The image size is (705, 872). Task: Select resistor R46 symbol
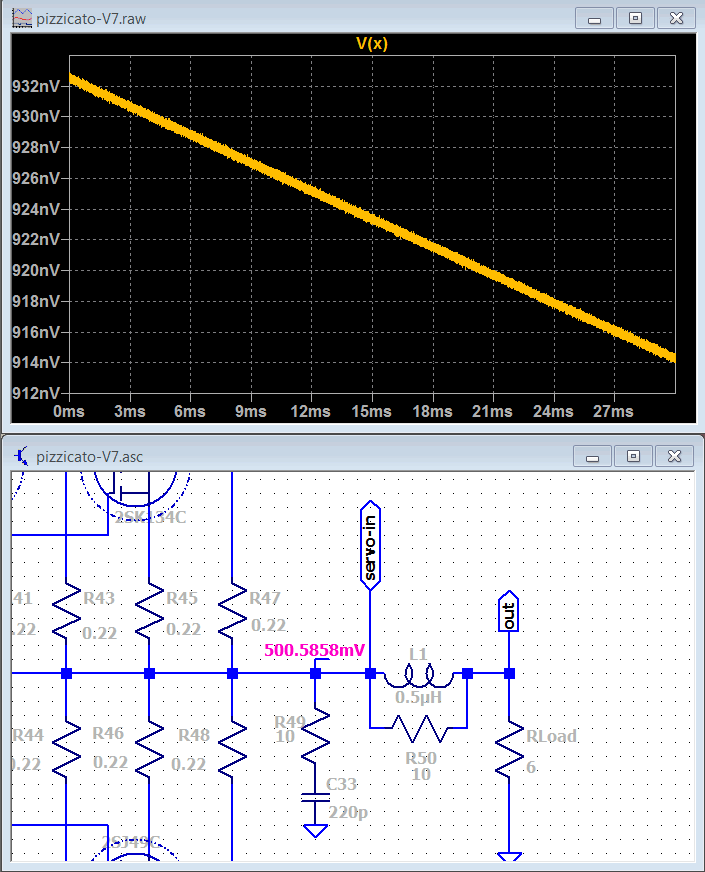click(150, 749)
